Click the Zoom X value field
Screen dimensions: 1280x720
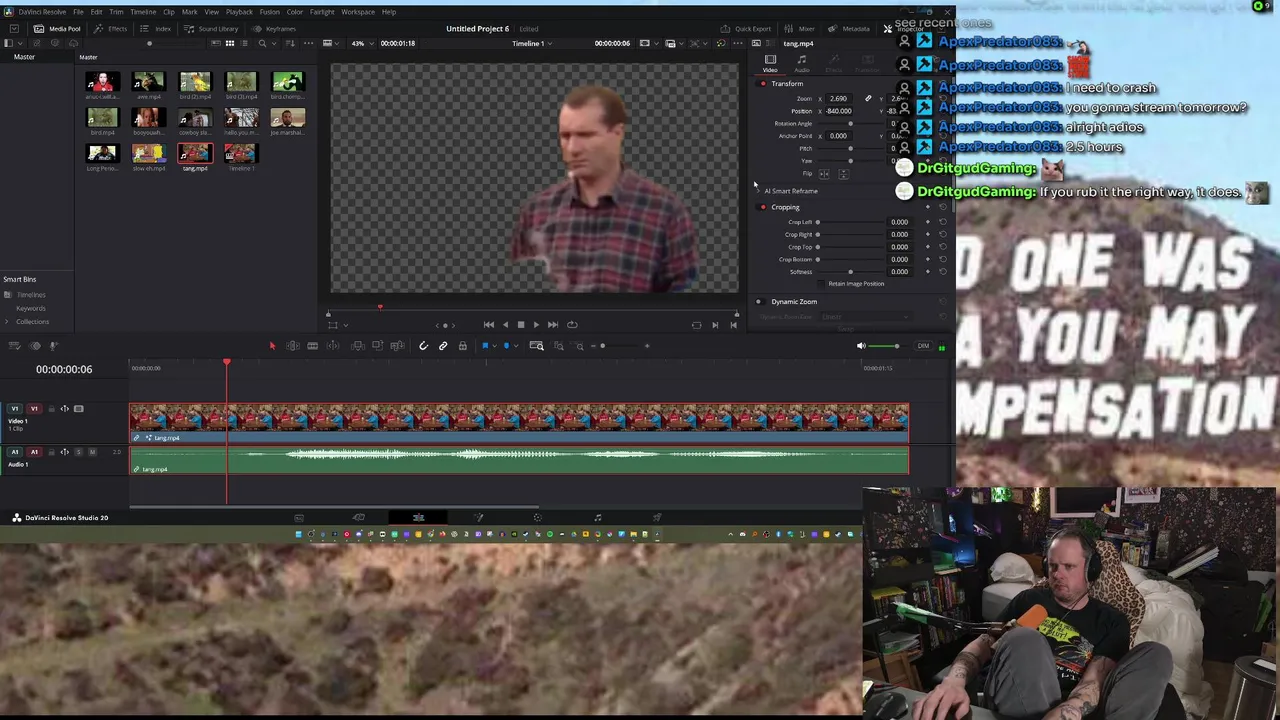pyautogui.click(x=839, y=99)
